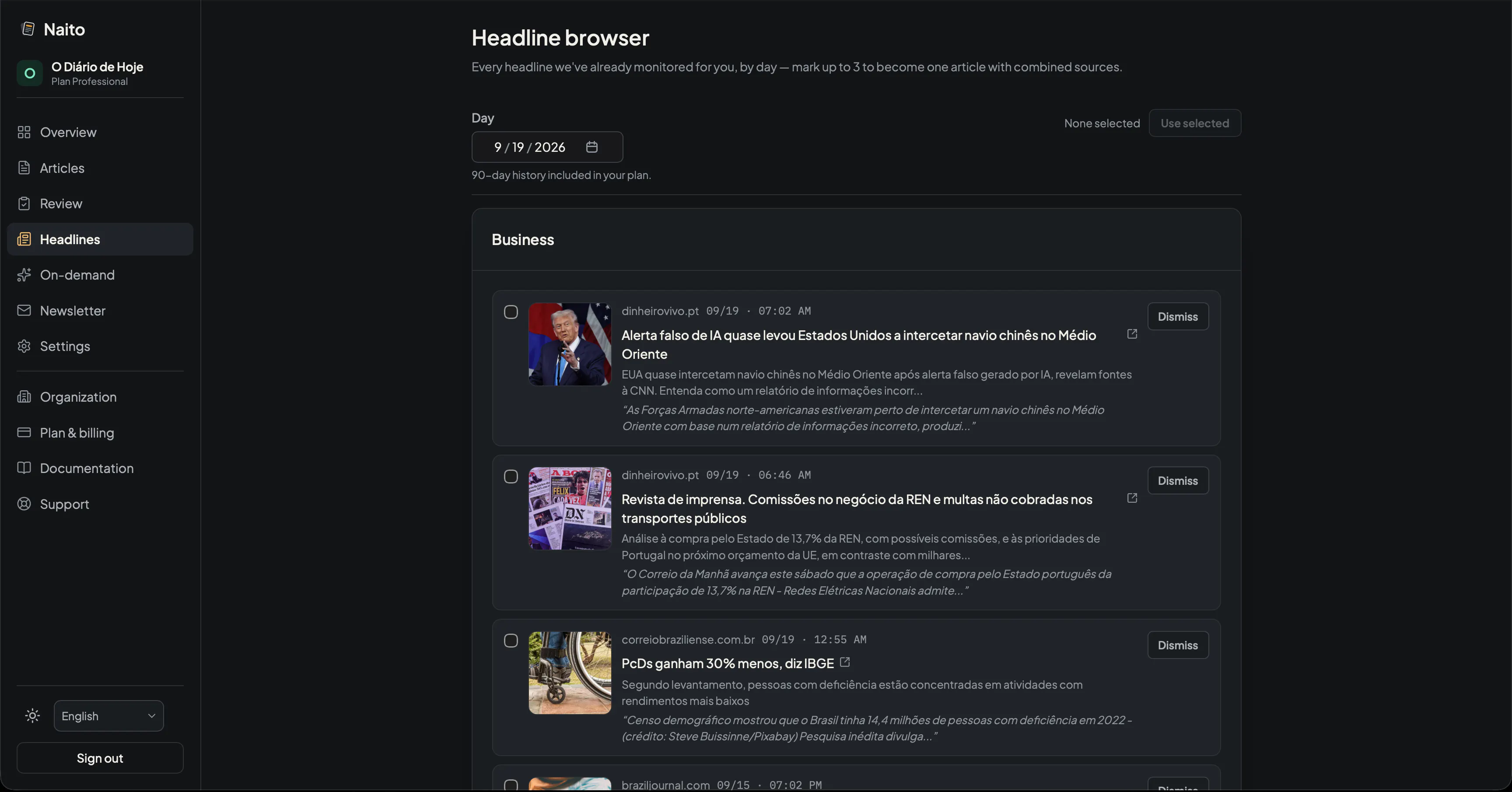Click the newspapers thumbnail of Revista de imprensa
Screen dimensions: 1512x792
pos(570,508)
